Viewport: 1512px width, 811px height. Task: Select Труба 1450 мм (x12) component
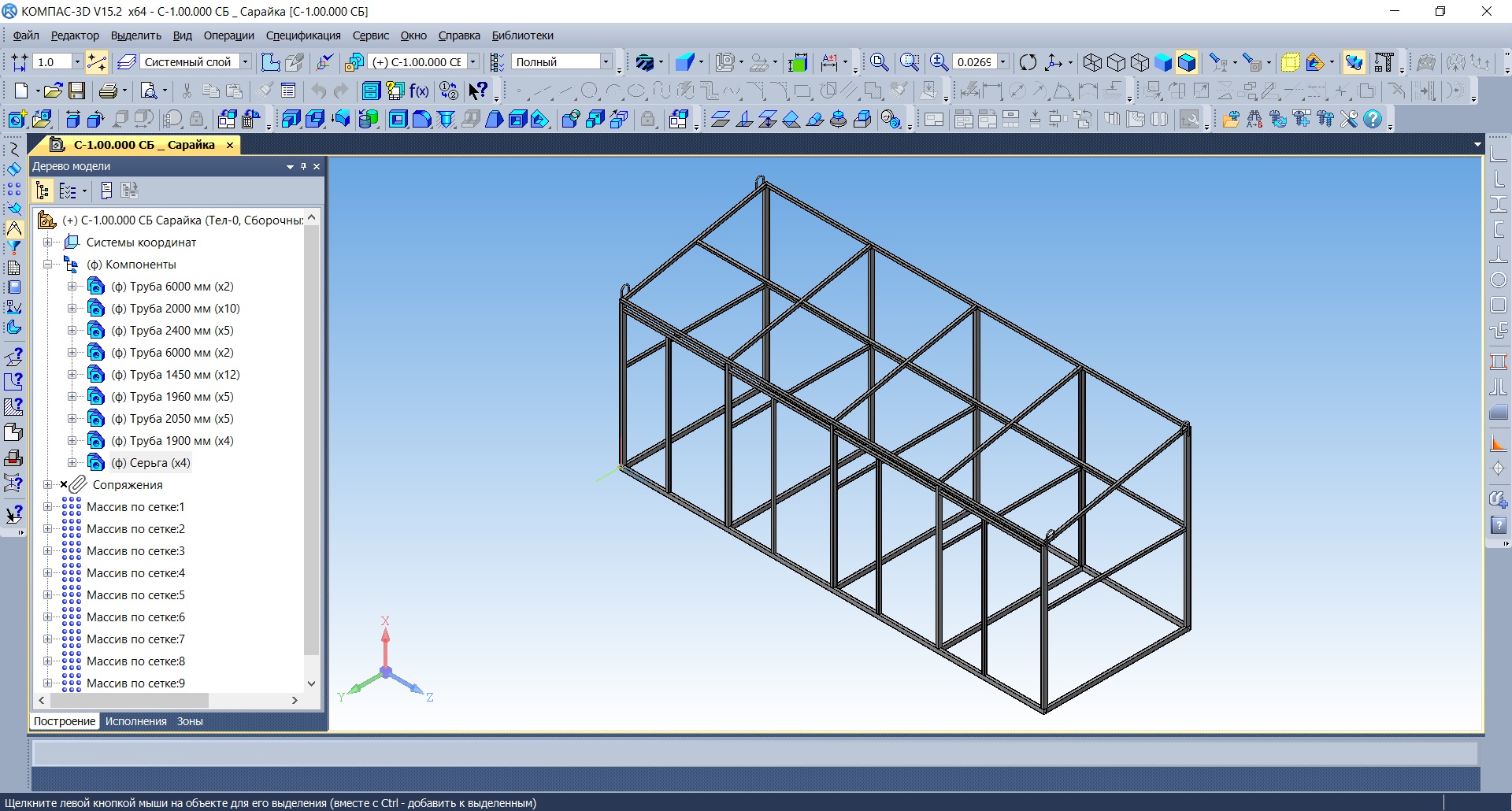click(x=175, y=375)
